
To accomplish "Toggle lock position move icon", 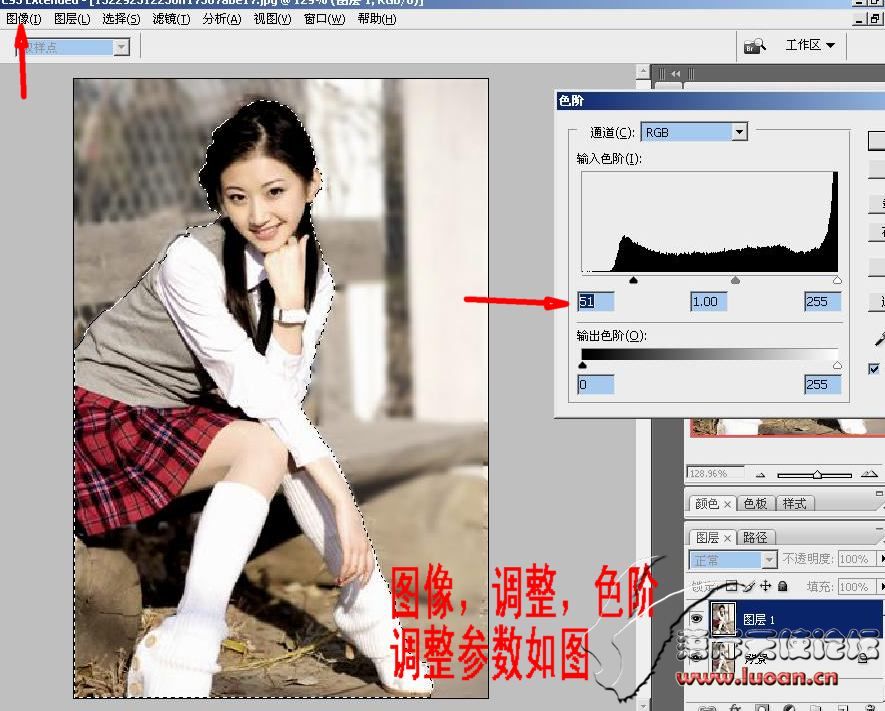I will pyautogui.click(x=765, y=586).
